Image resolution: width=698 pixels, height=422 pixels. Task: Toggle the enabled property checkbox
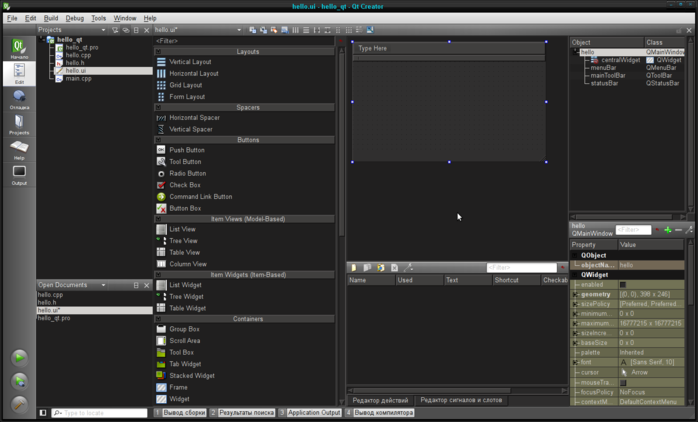[x=623, y=284]
